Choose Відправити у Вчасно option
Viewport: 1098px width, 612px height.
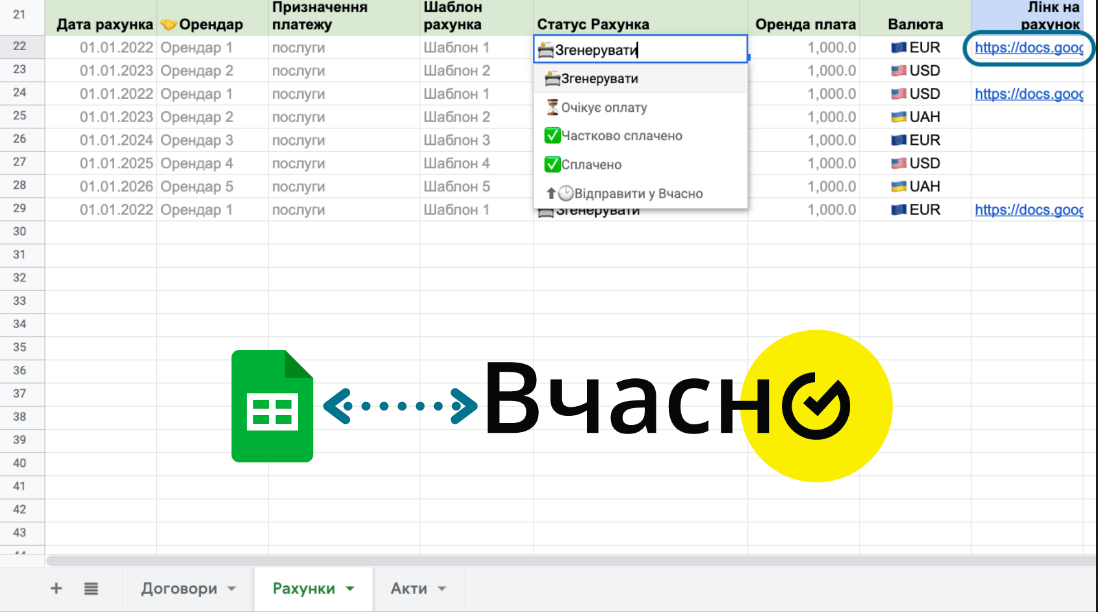(641, 193)
